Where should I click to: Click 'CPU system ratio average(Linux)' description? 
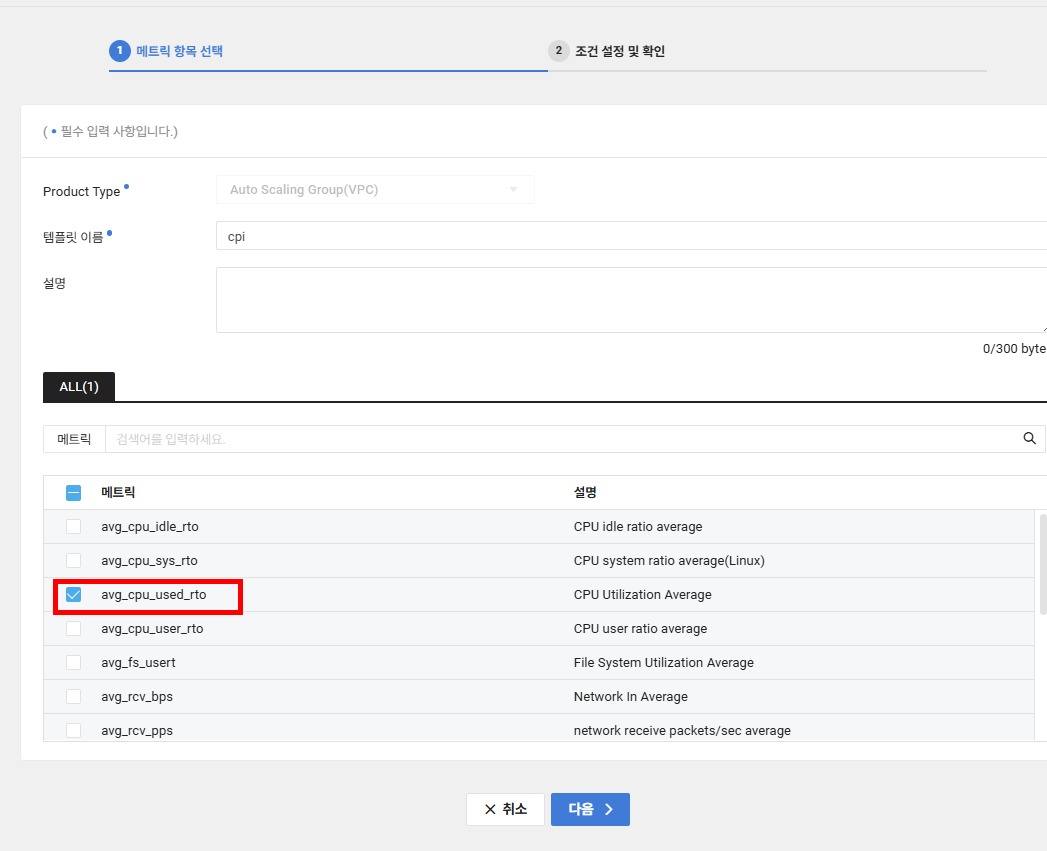(669, 560)
